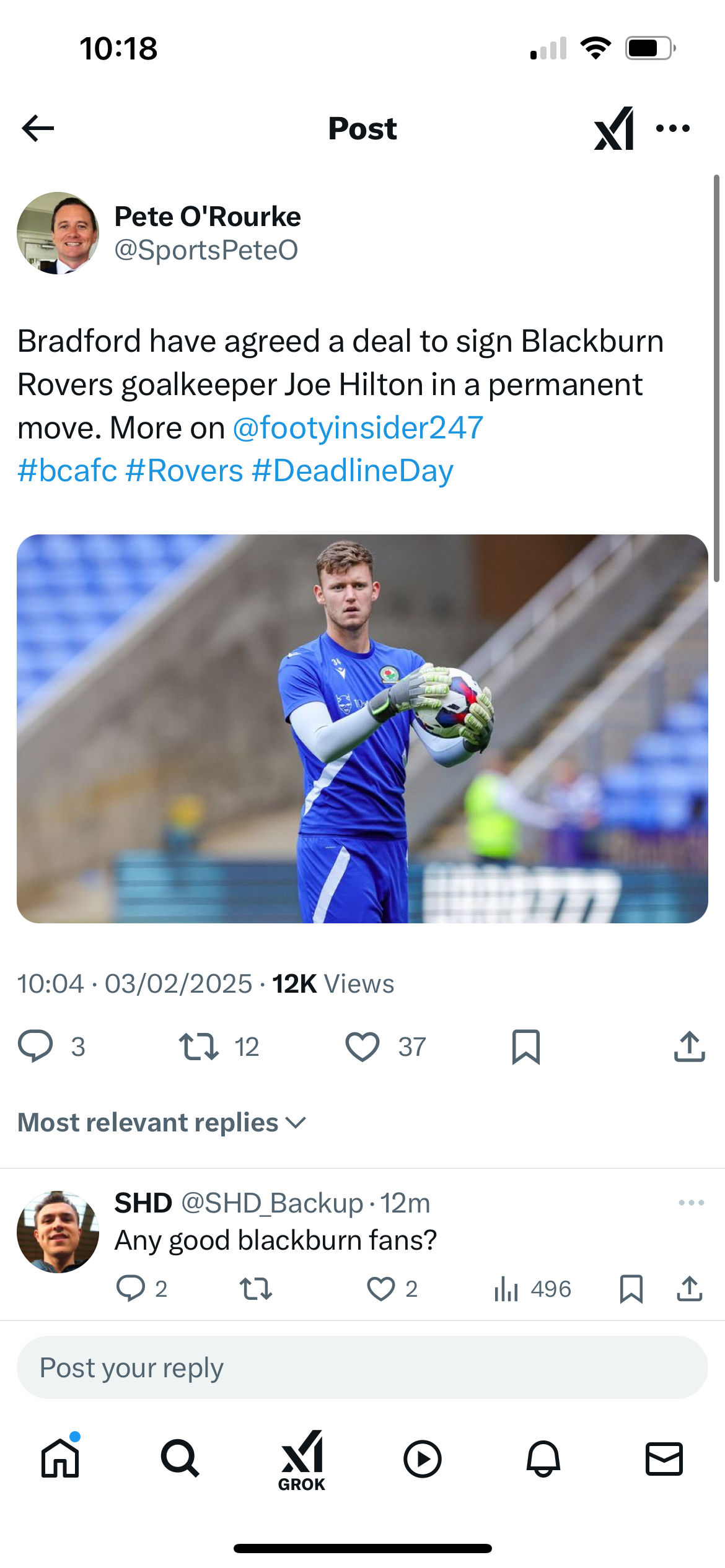Like the Bradford transfer post
Image resolution: width=725 pixels, height=1568 pixels.
tap(362, 1047)
